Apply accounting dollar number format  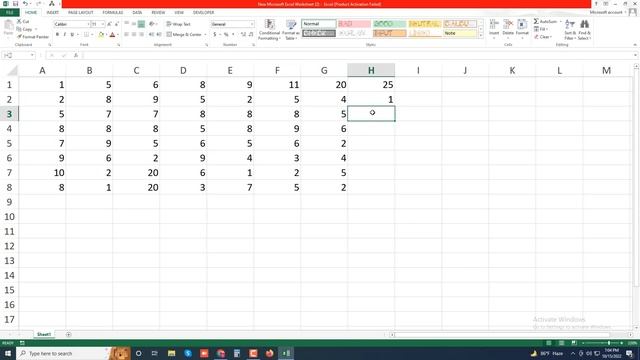click(x=215, y=35)
